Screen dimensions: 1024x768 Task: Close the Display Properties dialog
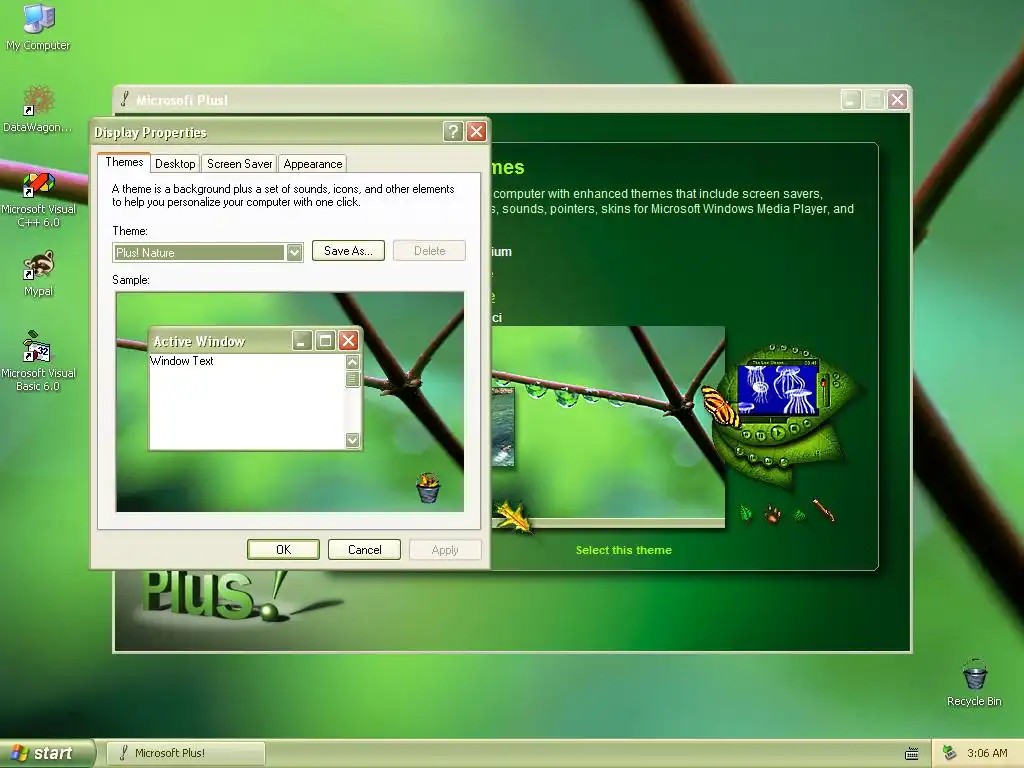pyautogui.click(x=477, y=132)
